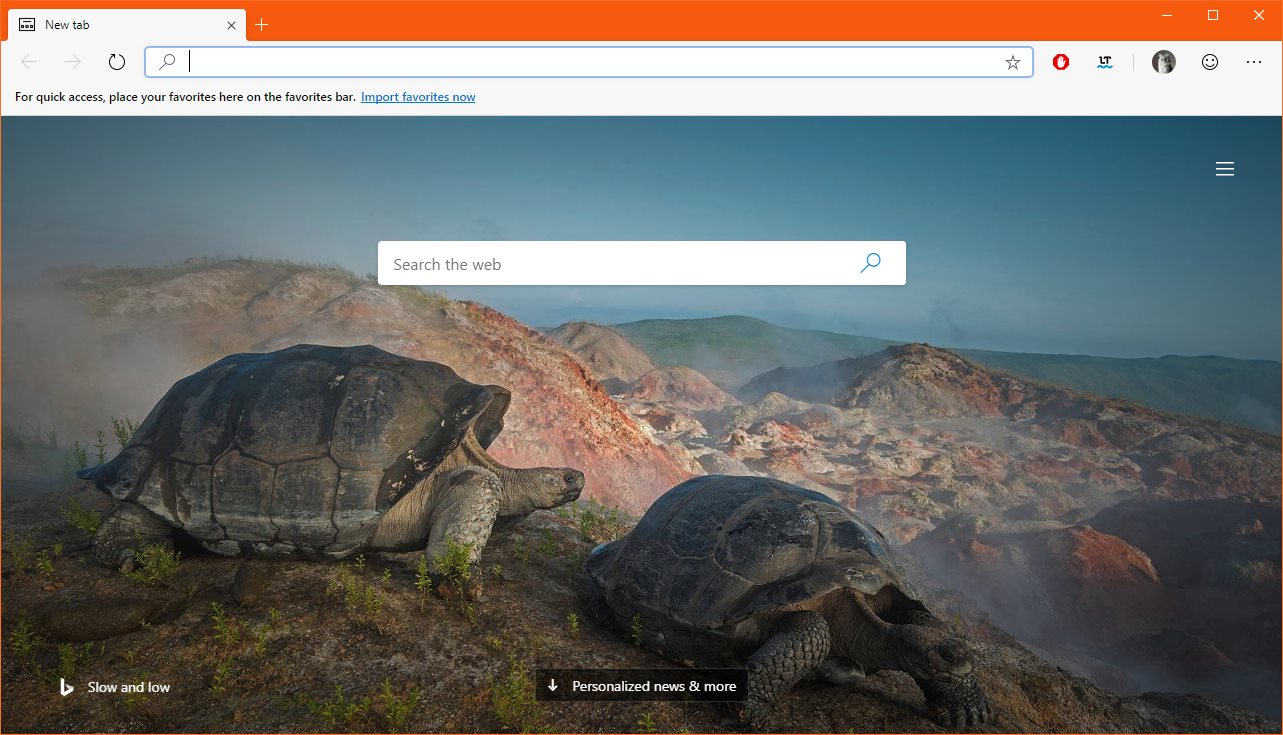Send feedback using the smiley icon
Screen dimensions: 1283x735
[1210, 62]
